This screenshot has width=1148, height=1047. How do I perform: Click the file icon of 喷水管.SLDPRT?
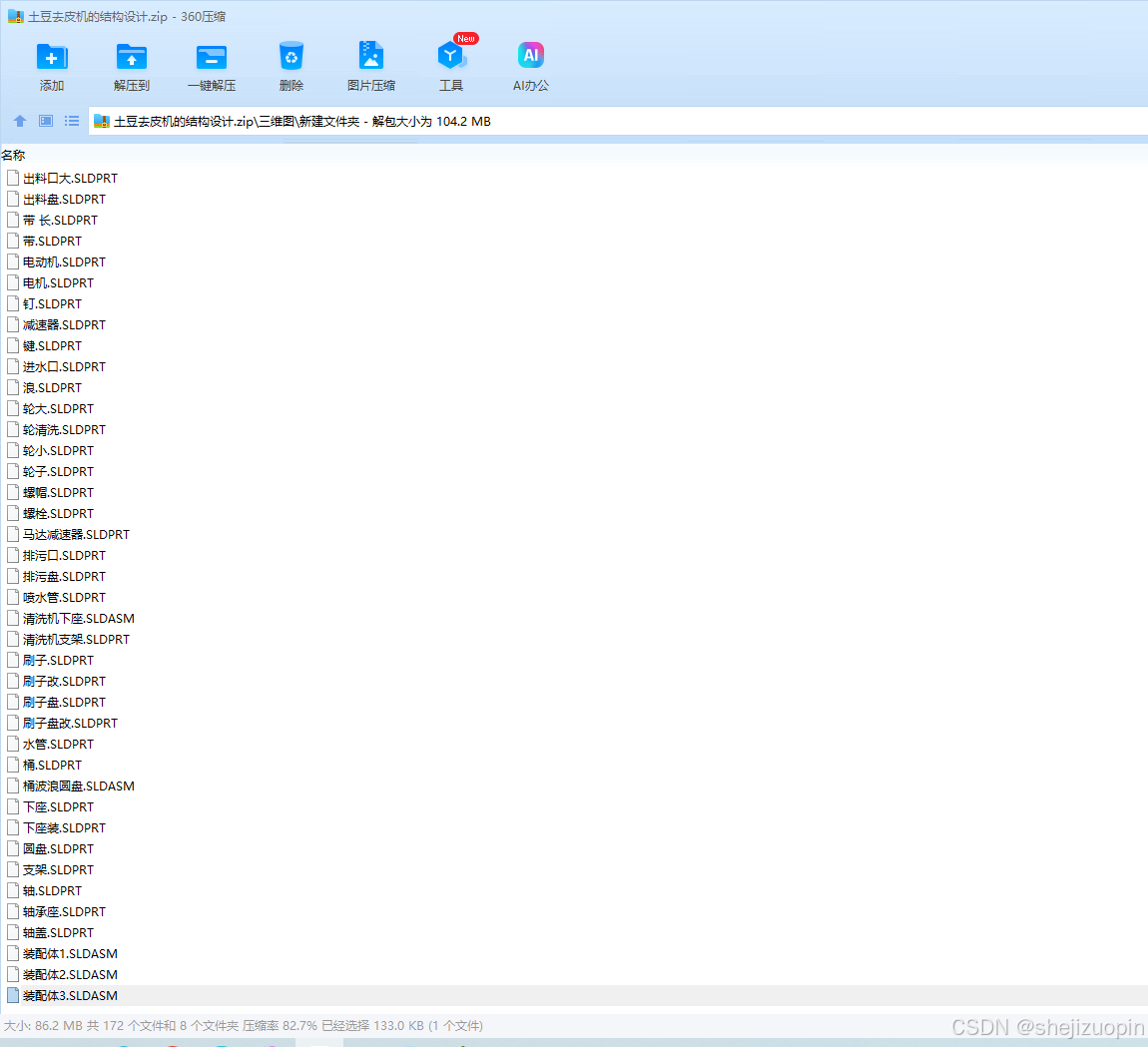(12, 598)
